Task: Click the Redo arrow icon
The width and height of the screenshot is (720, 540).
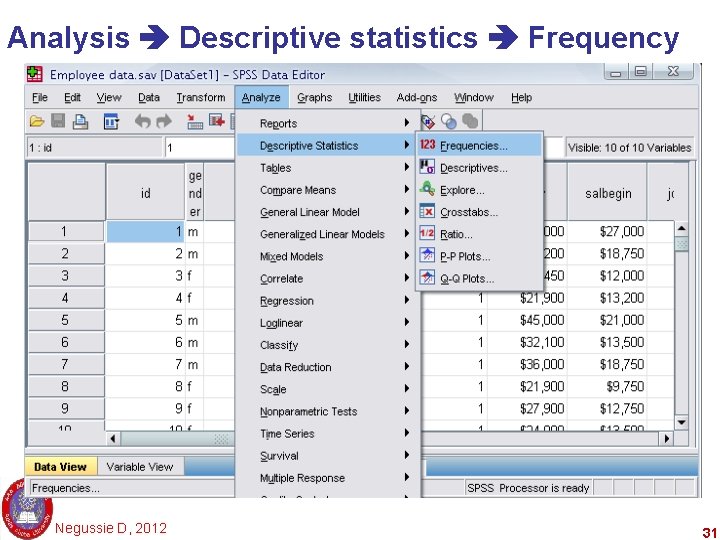Action: tap(164, 122)
